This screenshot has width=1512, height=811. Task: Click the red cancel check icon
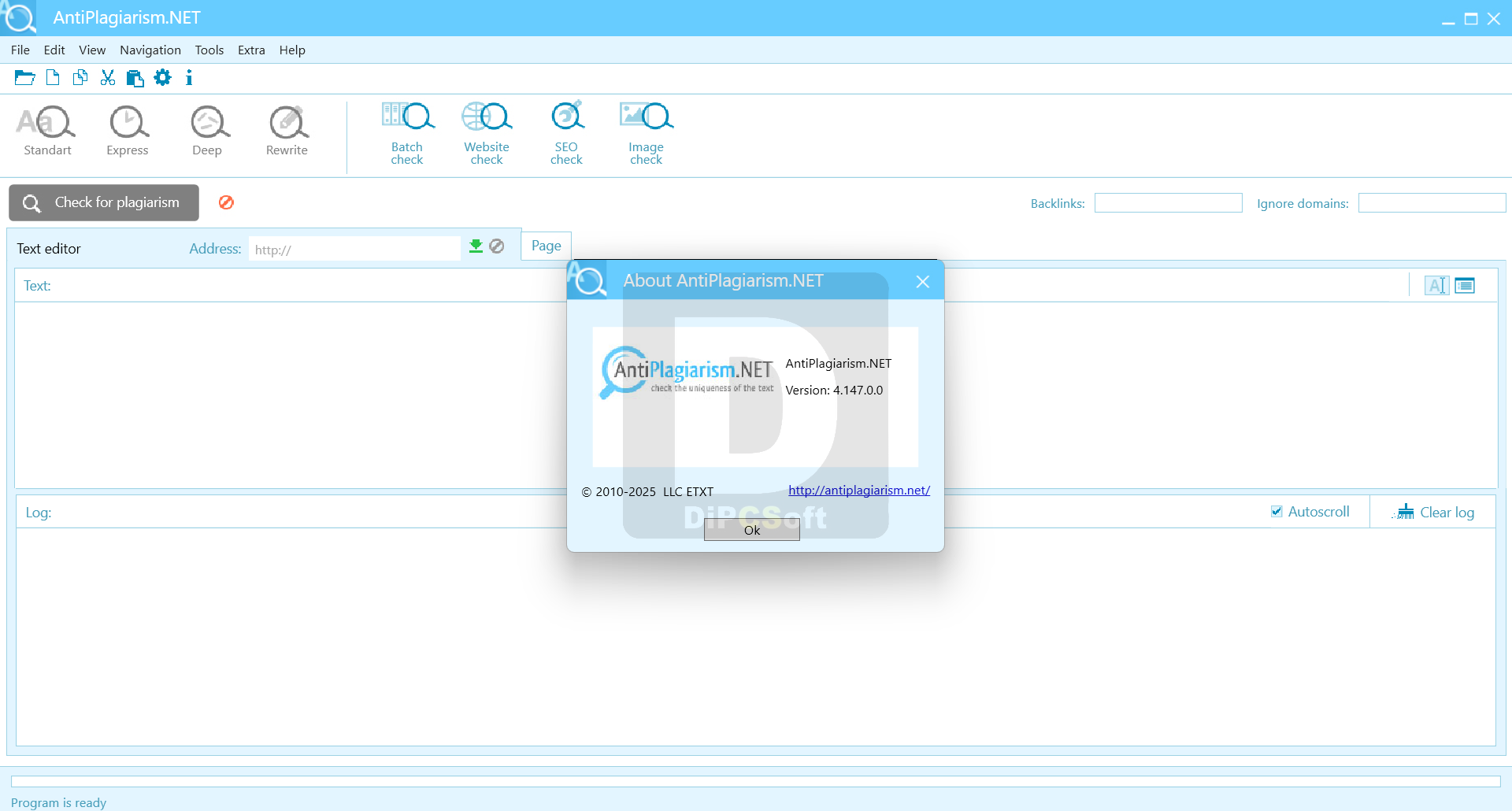point(226,202)
